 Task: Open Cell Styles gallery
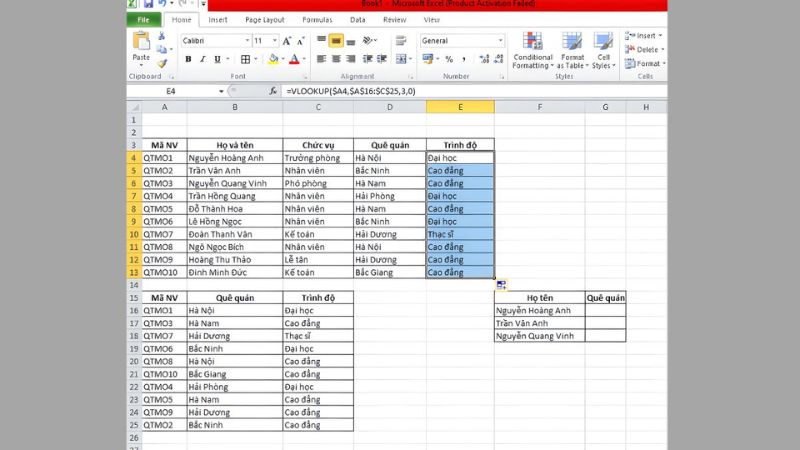pos(604,51)
